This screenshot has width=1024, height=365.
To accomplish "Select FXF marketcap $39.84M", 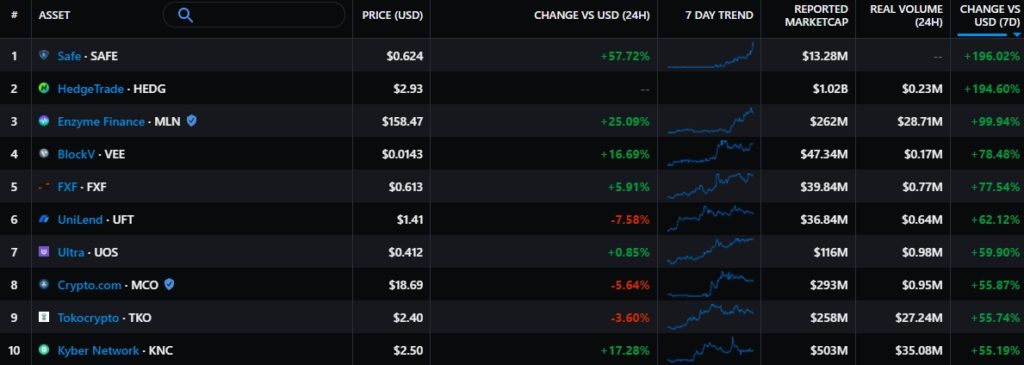I will pyautogui.click(x=824, y=187).
